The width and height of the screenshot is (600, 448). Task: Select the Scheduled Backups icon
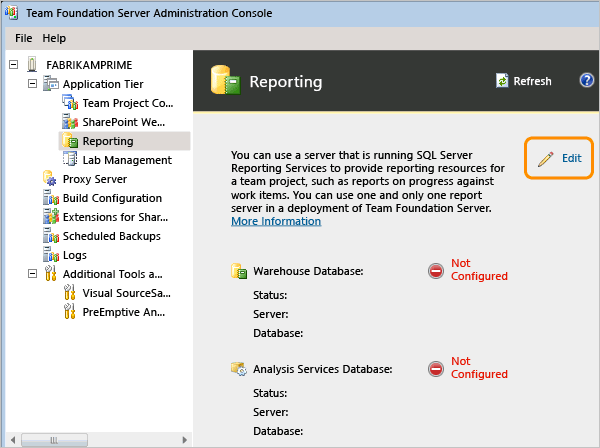50,237
